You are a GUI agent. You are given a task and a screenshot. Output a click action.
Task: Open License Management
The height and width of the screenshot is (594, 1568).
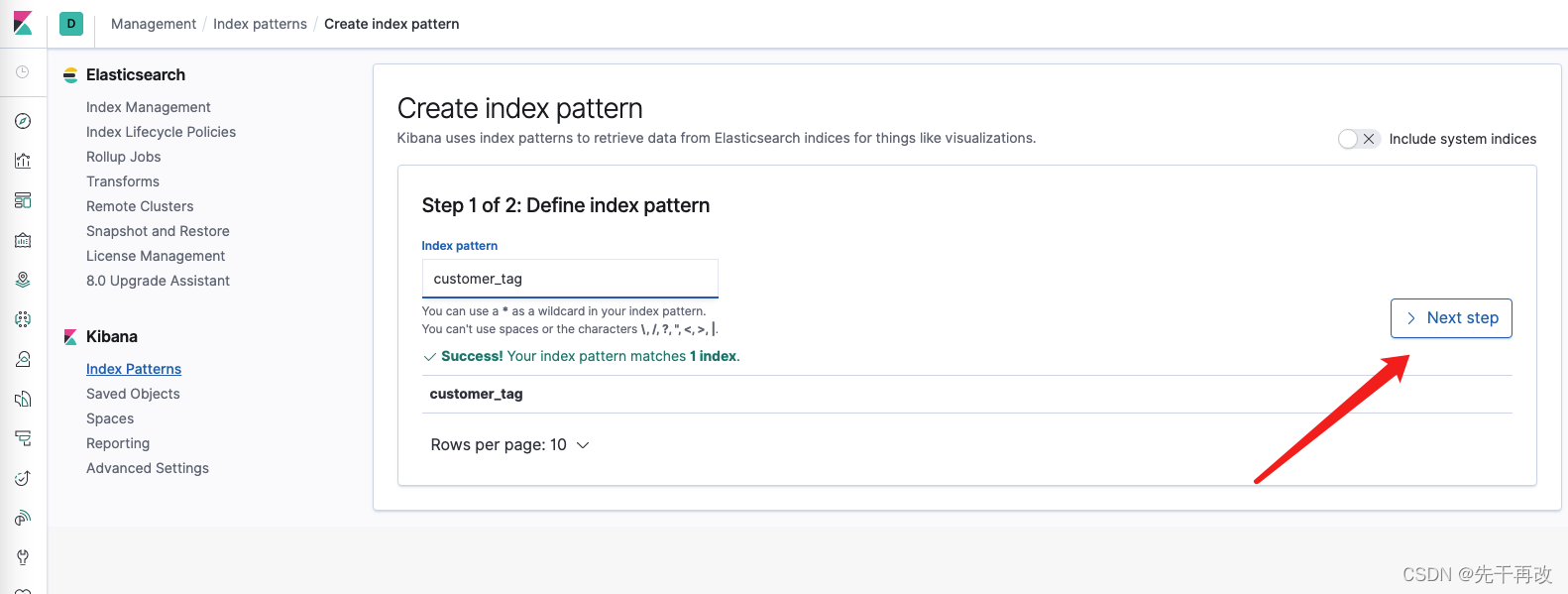(156, 256)
